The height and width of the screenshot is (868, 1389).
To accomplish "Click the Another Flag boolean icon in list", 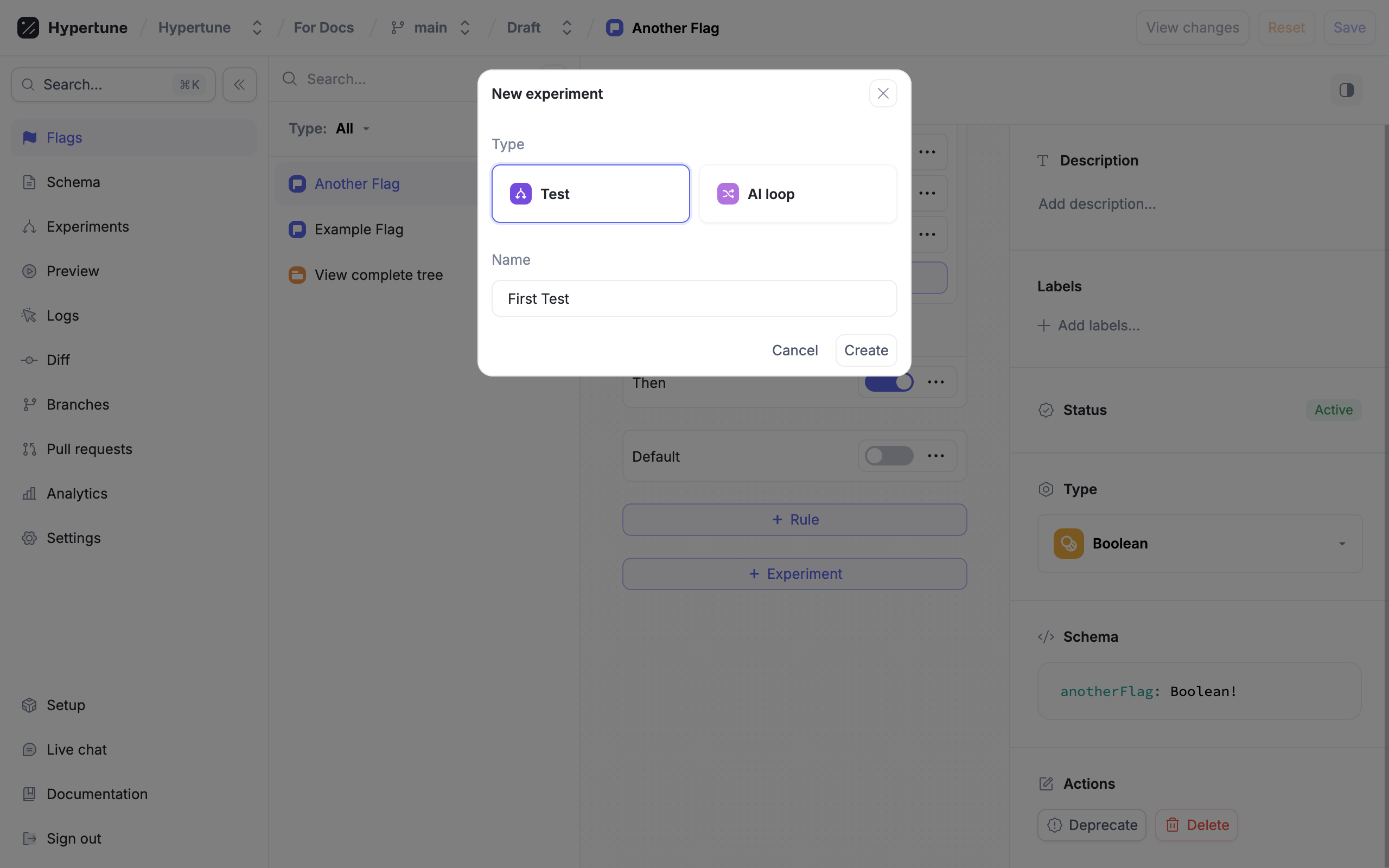I will click(297, 184).
